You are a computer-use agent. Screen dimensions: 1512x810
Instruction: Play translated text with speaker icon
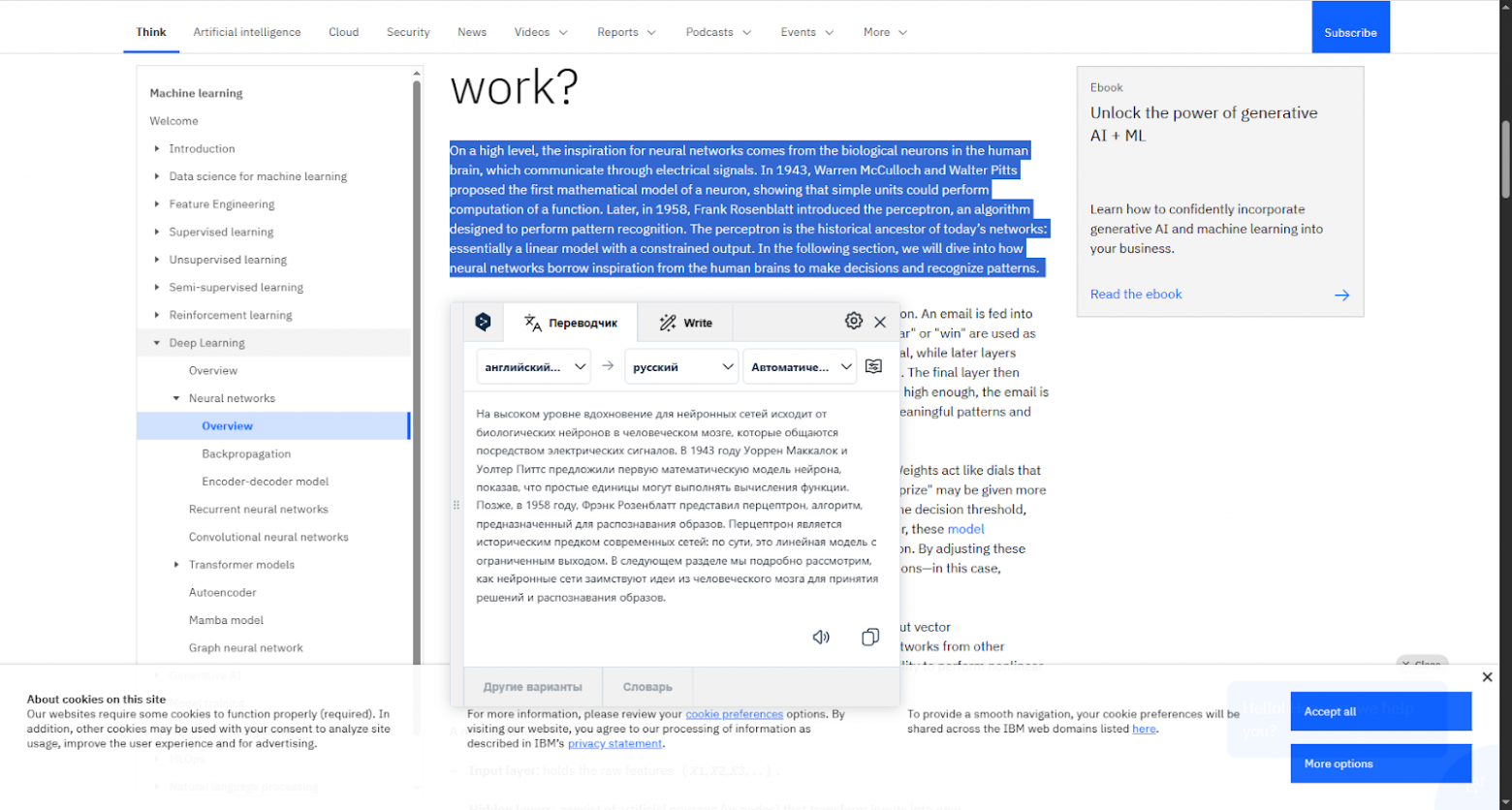coord(821,637)
